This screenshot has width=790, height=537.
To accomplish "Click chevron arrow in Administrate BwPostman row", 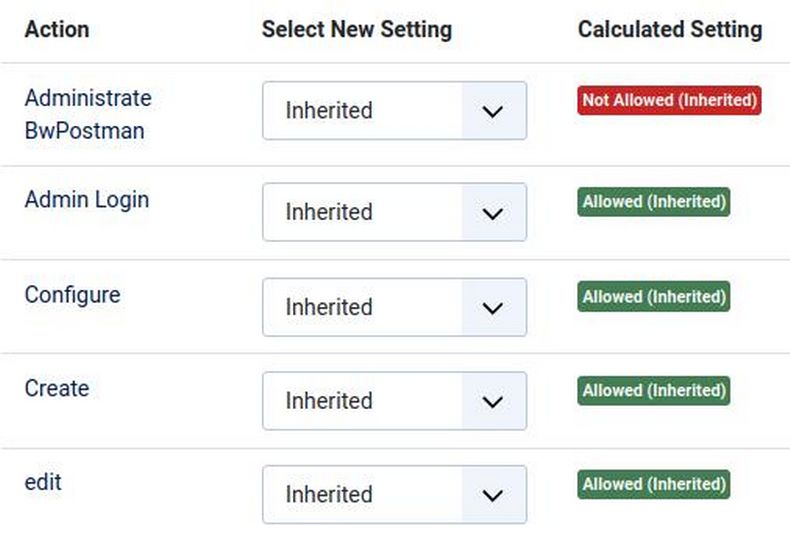I will (492, 111).
